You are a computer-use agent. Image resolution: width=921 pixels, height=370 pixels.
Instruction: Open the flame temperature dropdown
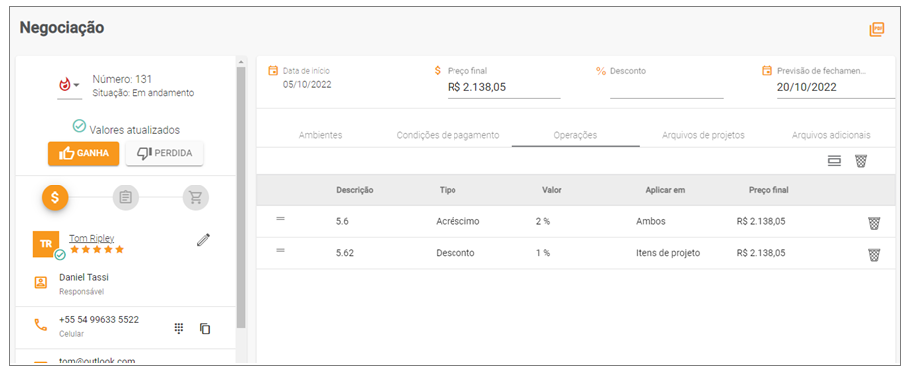point(69,86)
